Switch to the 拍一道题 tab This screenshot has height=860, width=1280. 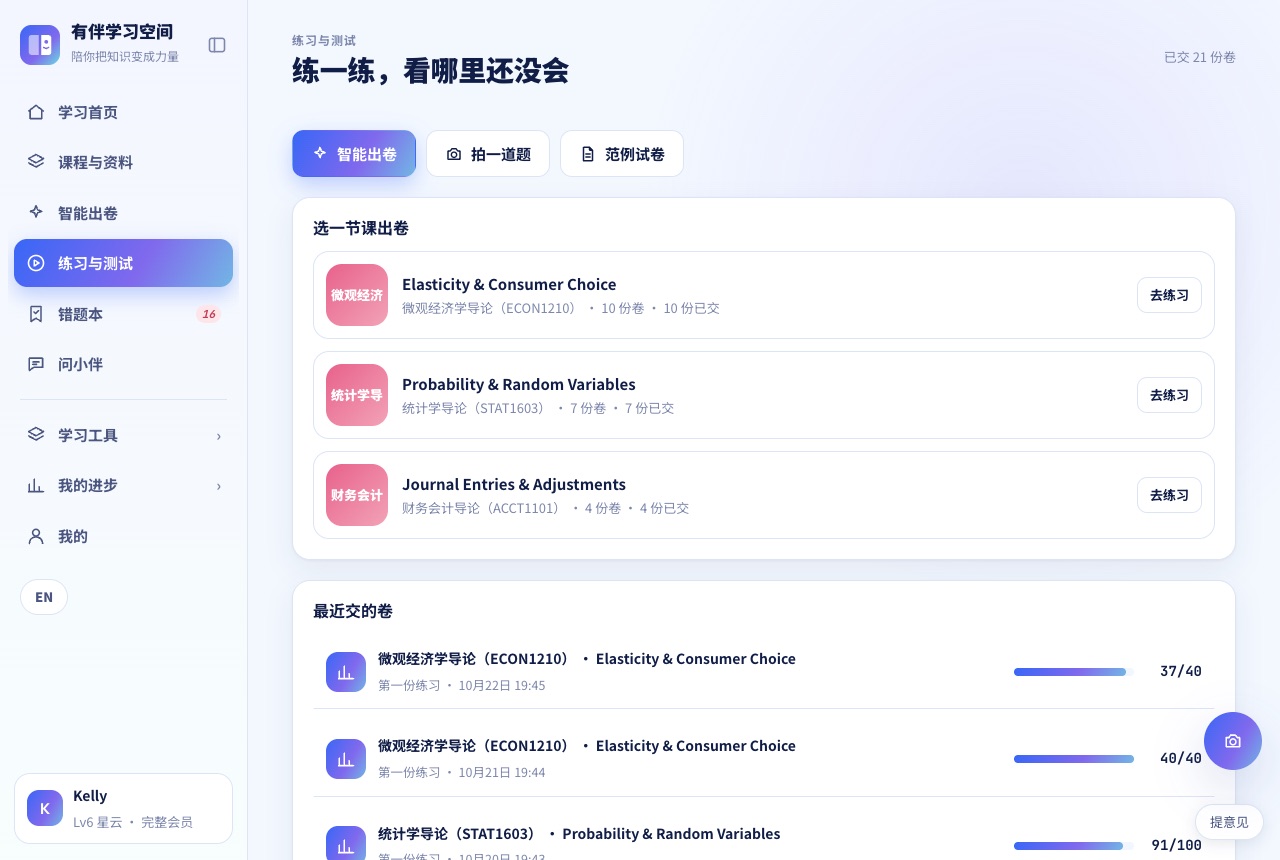[x=488, y=154]
